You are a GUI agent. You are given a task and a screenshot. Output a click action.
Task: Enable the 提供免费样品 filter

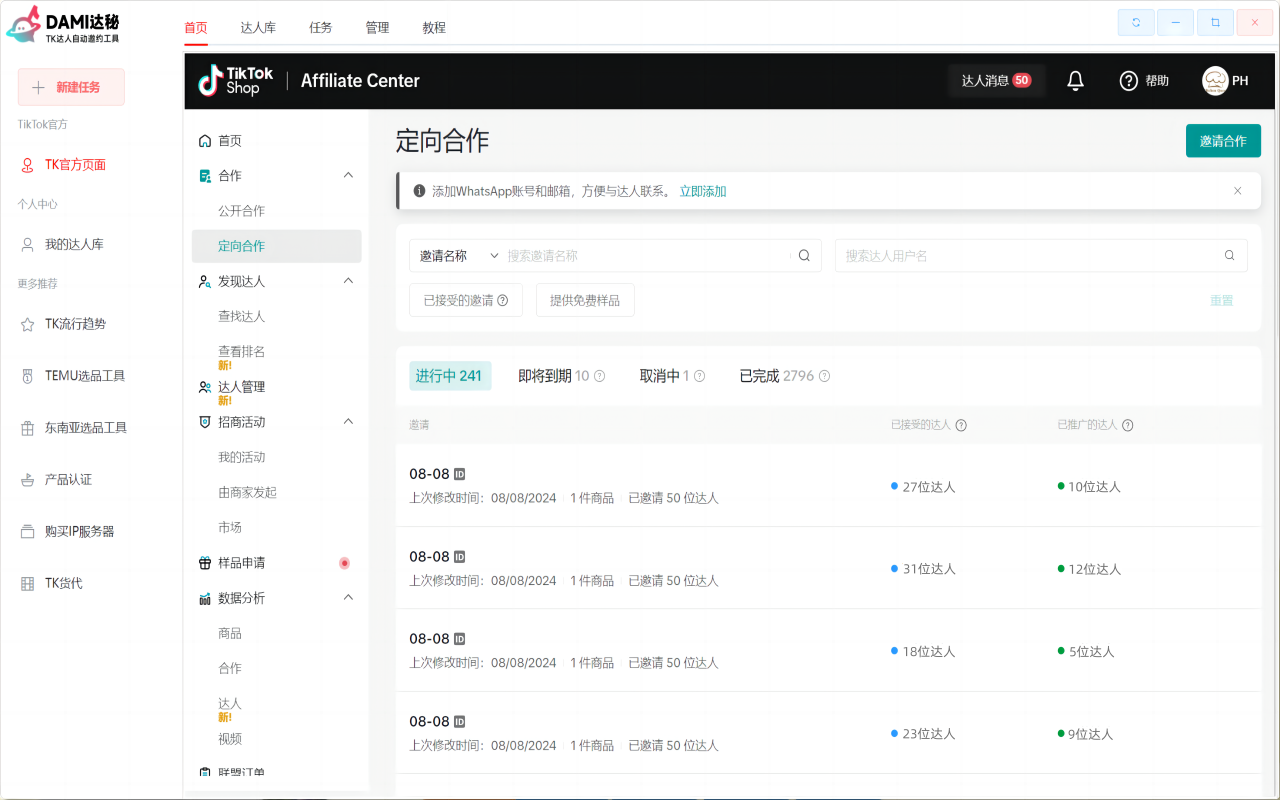point(585,299)
